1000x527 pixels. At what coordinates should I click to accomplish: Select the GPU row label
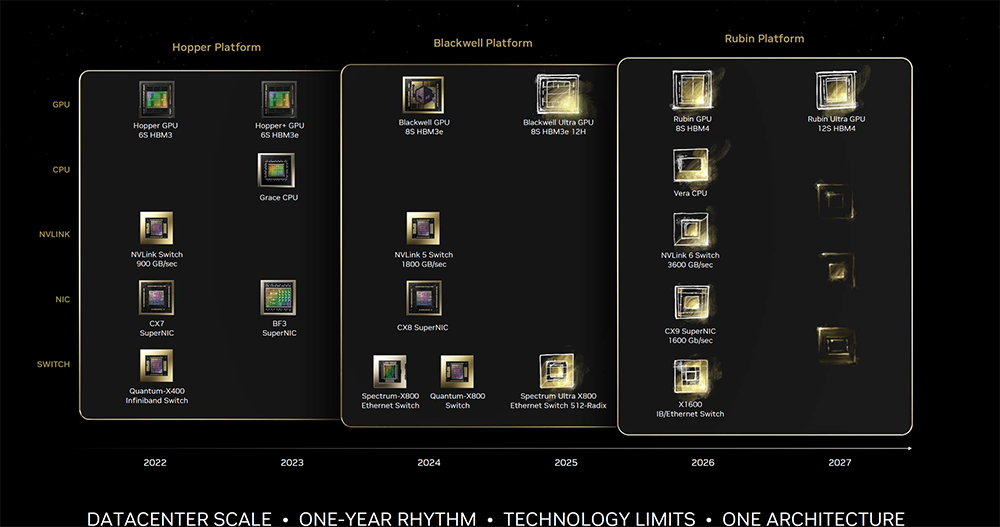61,105
